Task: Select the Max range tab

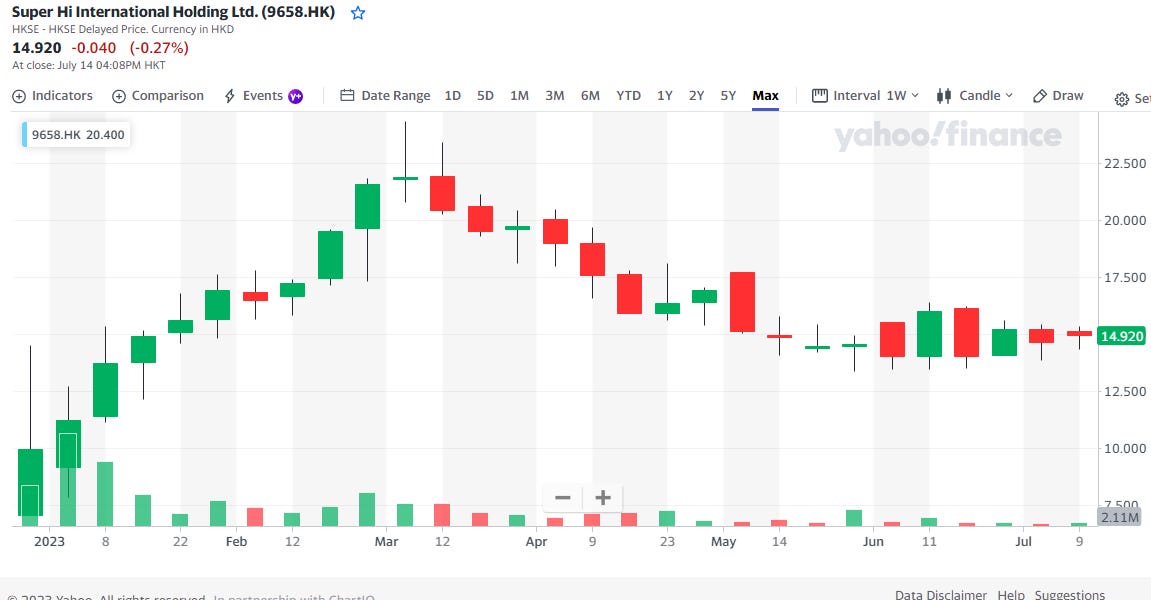Action: (765, 95)
